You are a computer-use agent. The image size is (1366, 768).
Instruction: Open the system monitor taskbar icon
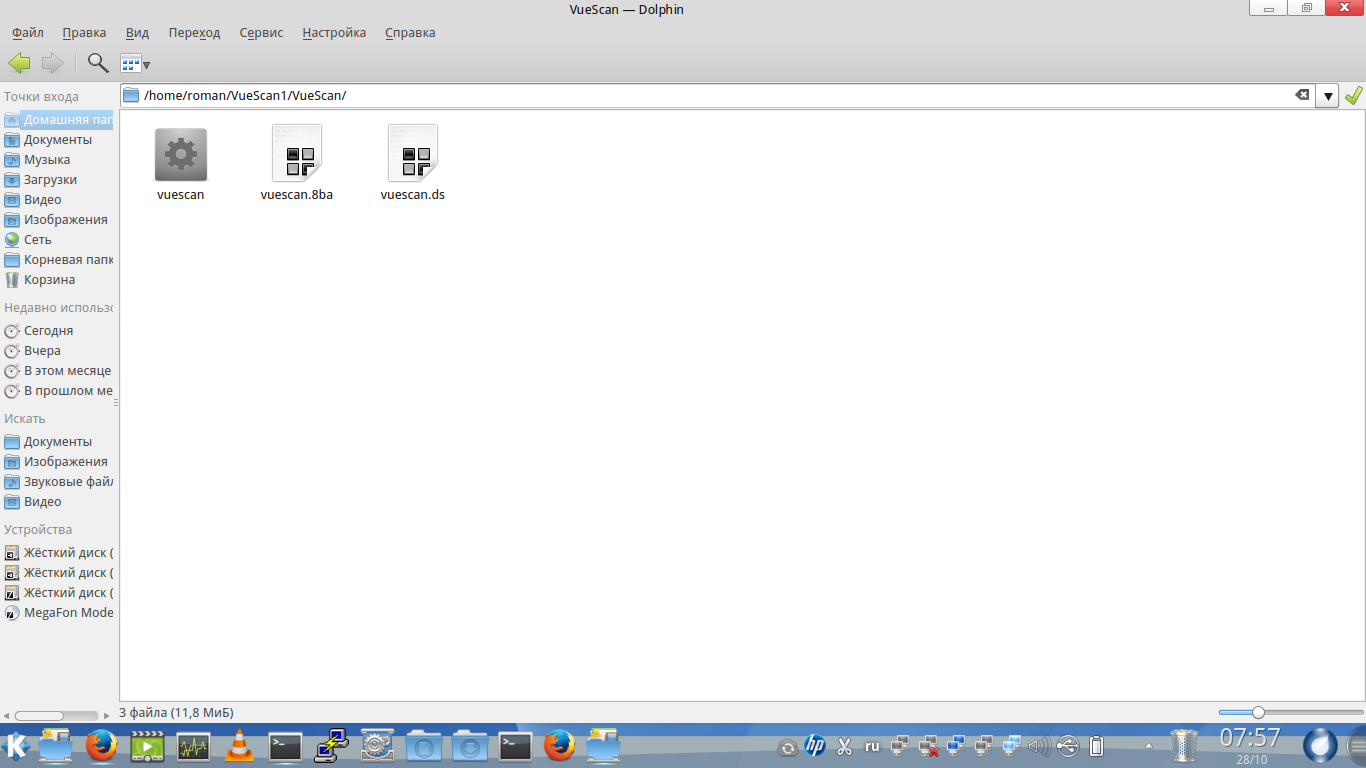(193, 746)
